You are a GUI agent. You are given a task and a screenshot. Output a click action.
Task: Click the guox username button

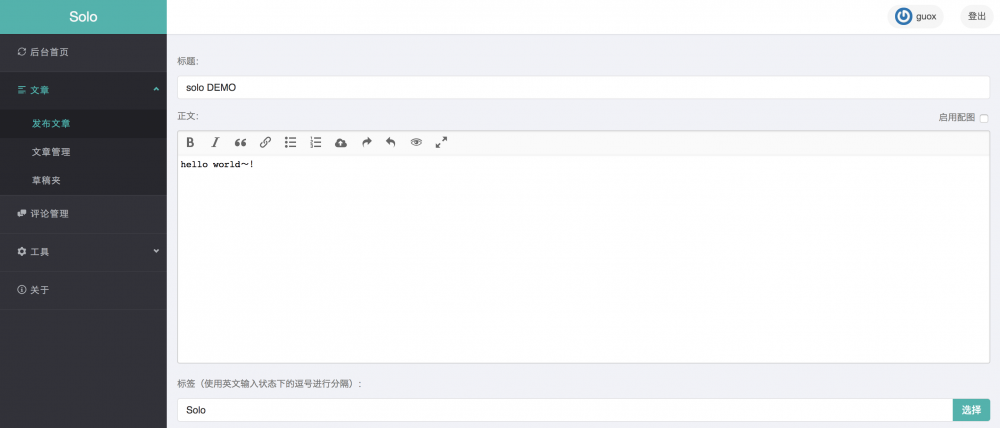point(915,17)
